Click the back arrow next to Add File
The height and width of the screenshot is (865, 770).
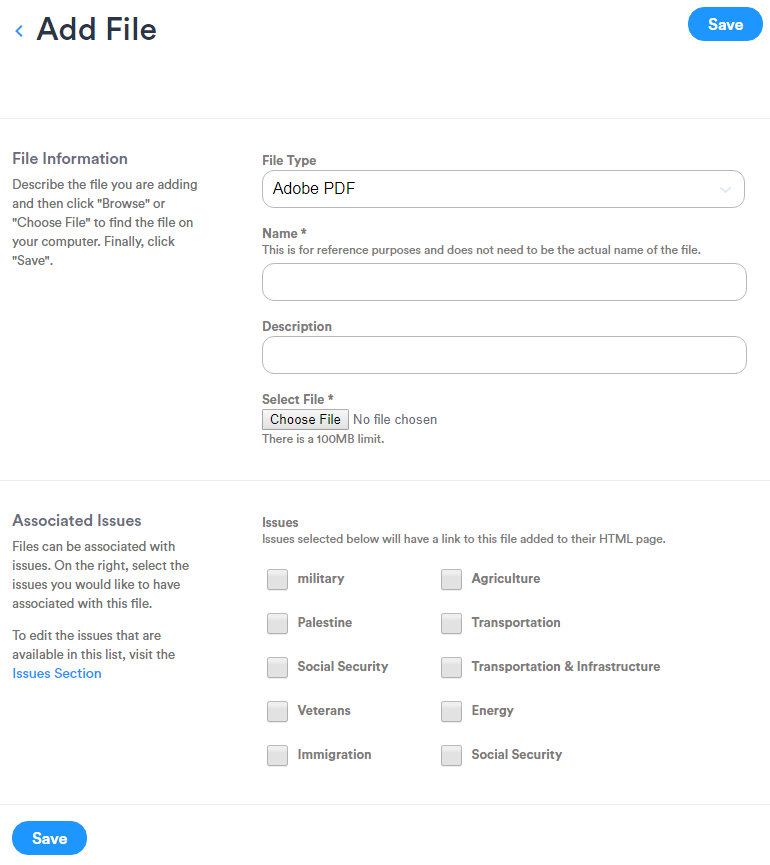coord(18,30)
